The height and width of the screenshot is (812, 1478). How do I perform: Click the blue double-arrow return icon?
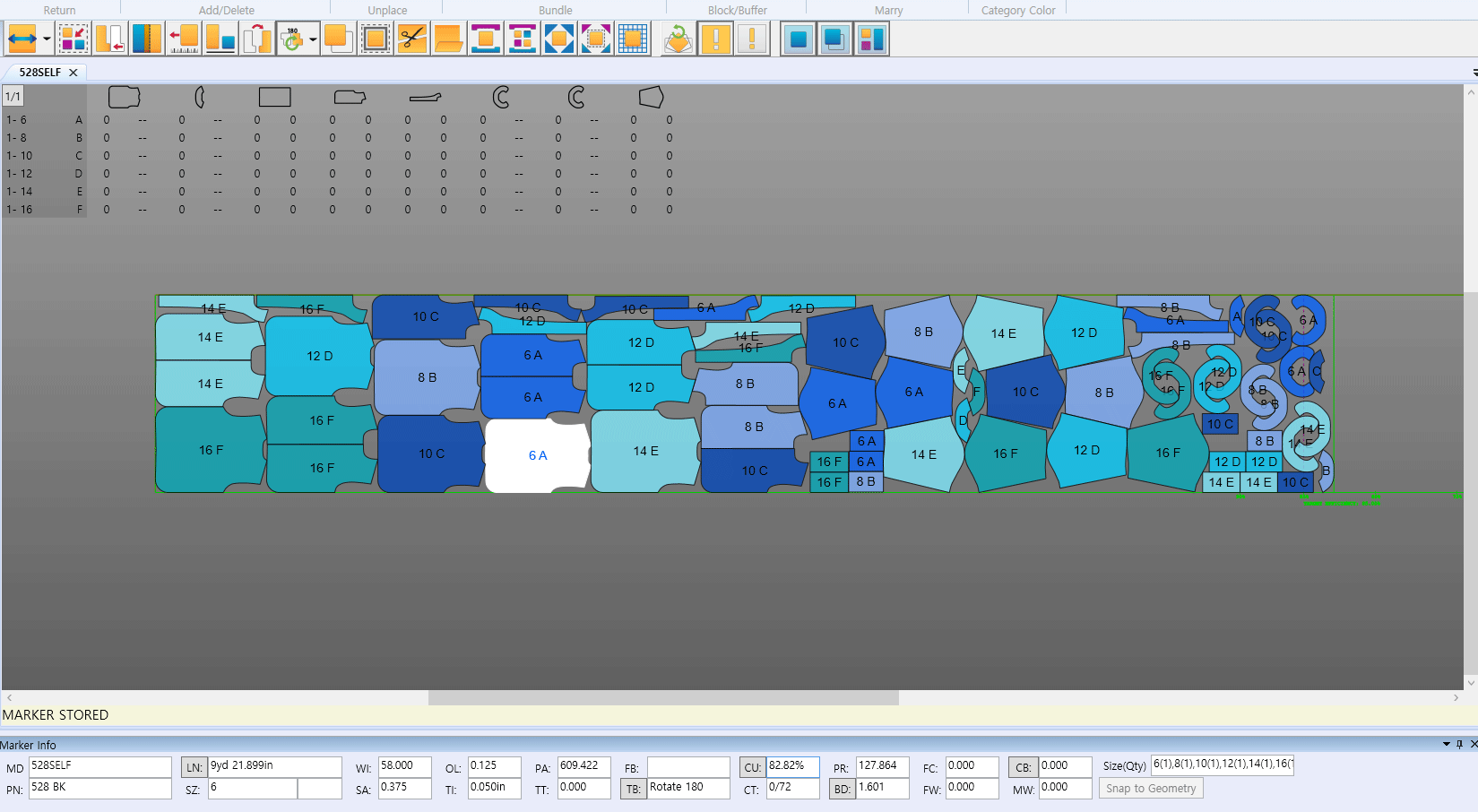(22, 39)
